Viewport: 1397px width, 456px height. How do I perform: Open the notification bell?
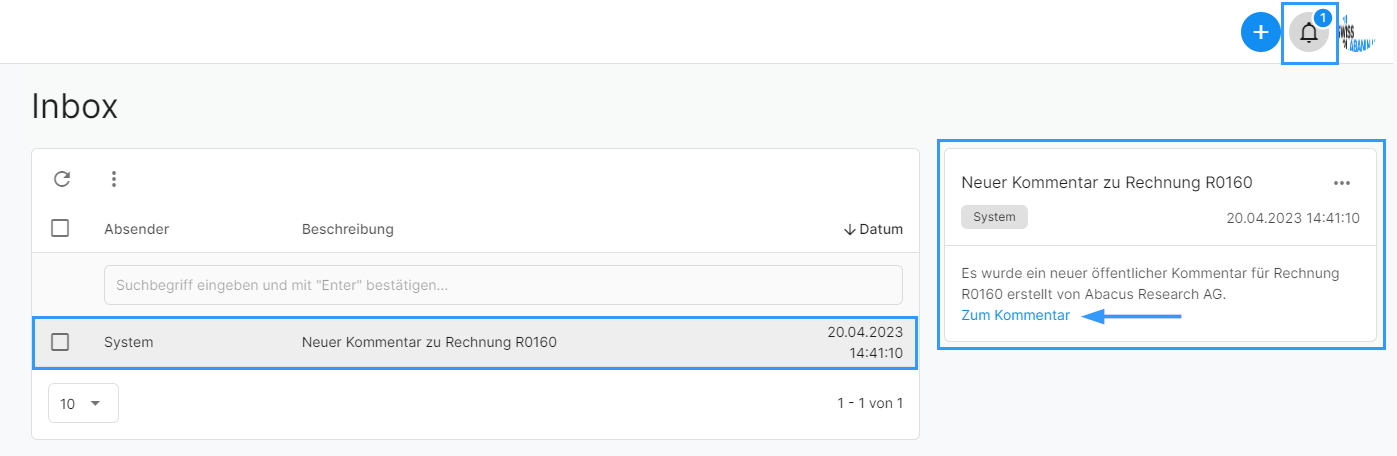[1309, 33]
